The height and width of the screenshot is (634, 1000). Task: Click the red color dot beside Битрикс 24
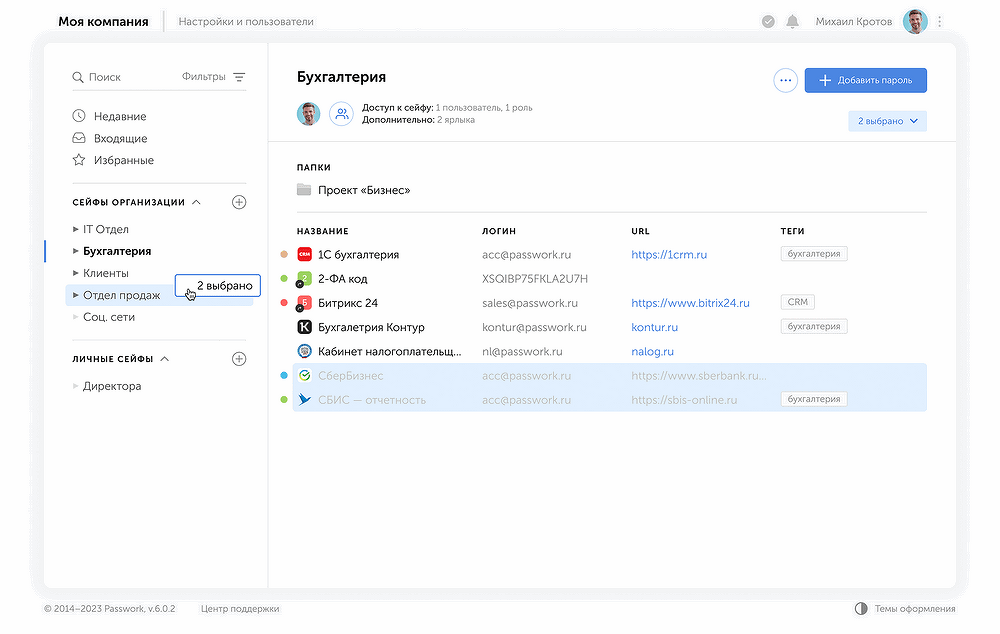(x=284, y=303)
